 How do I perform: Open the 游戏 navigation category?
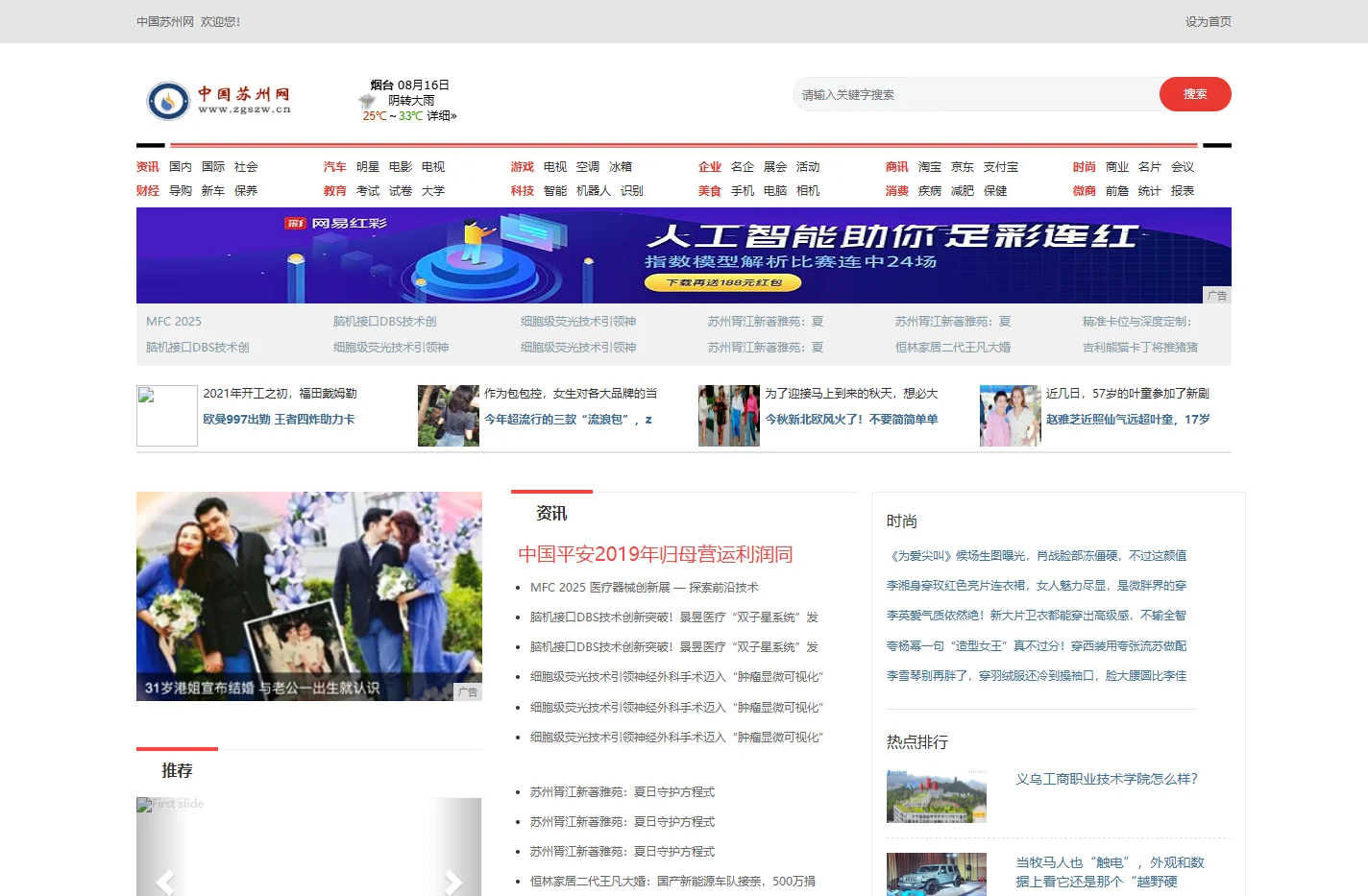tap(522, 166)
